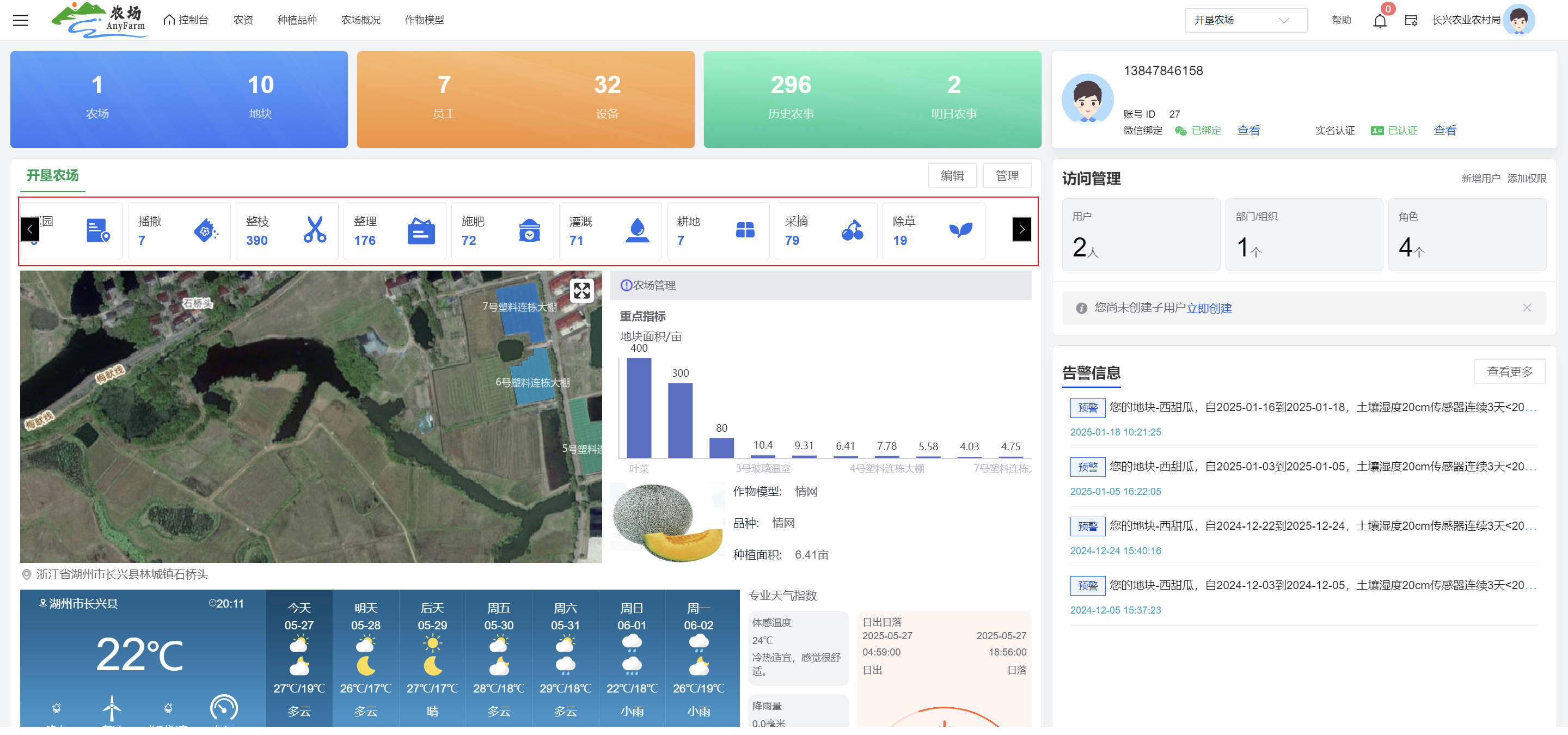Click the weeding leaf icon
Image resolution: width=1568 pixels, height=735 pixels.
click(960, 230)
